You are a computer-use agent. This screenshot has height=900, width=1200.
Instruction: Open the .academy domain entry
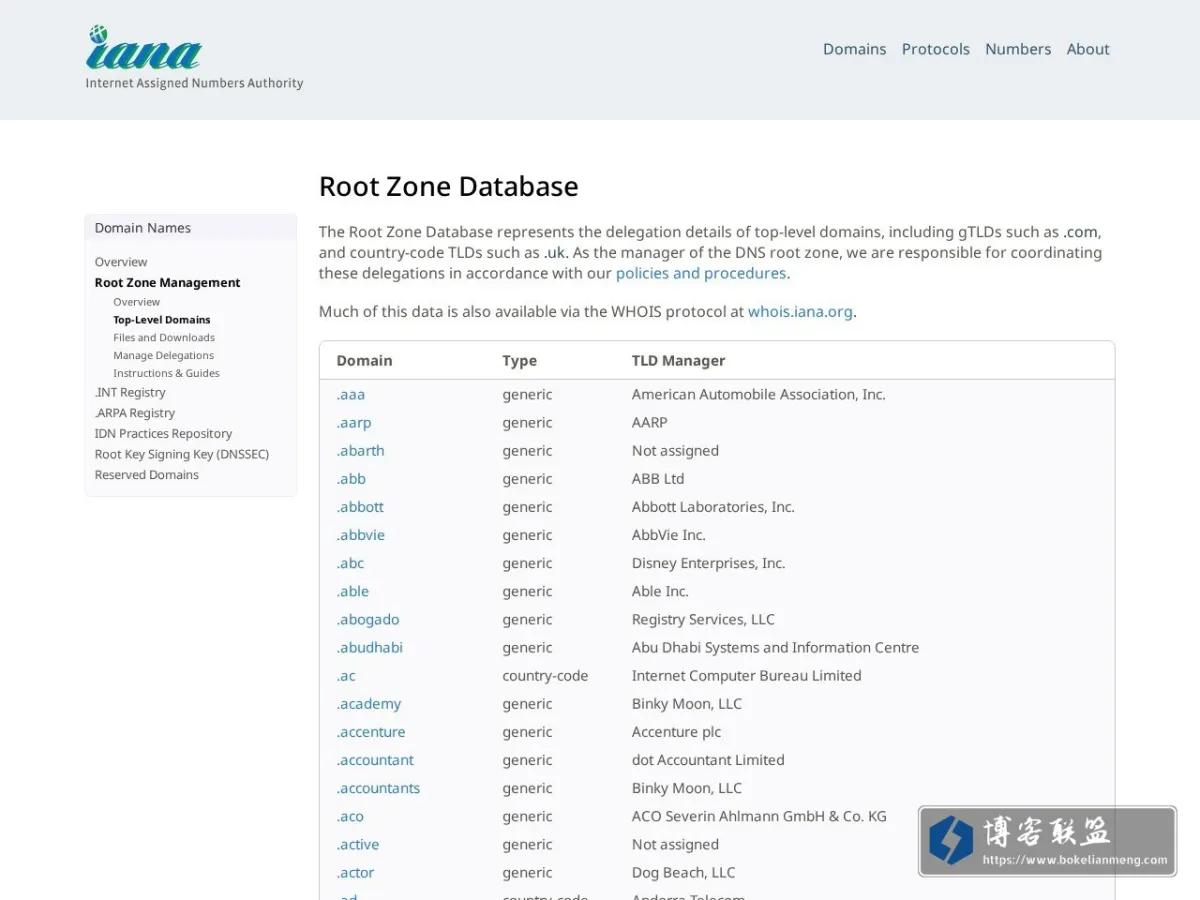pyautogui.click(x=369, y=703)
